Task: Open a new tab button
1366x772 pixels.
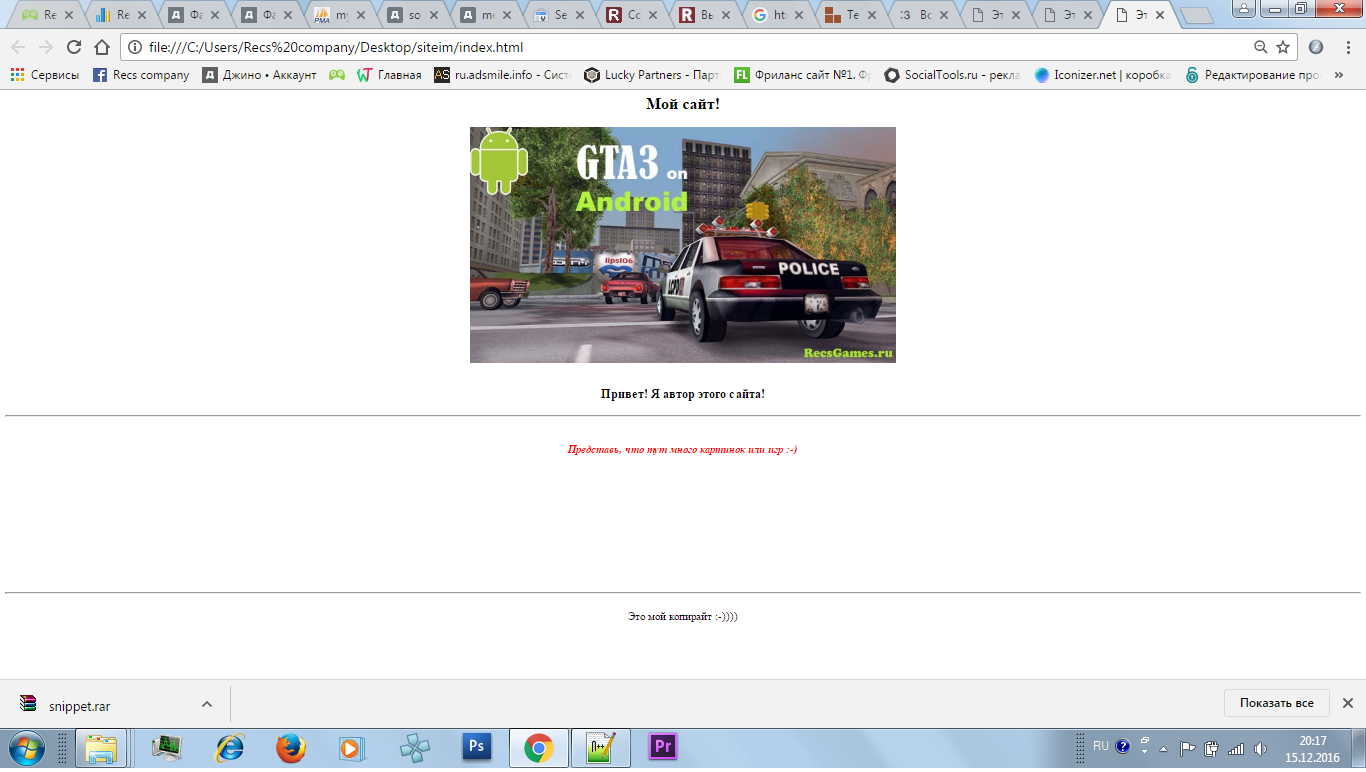Action: point(1196,16)
